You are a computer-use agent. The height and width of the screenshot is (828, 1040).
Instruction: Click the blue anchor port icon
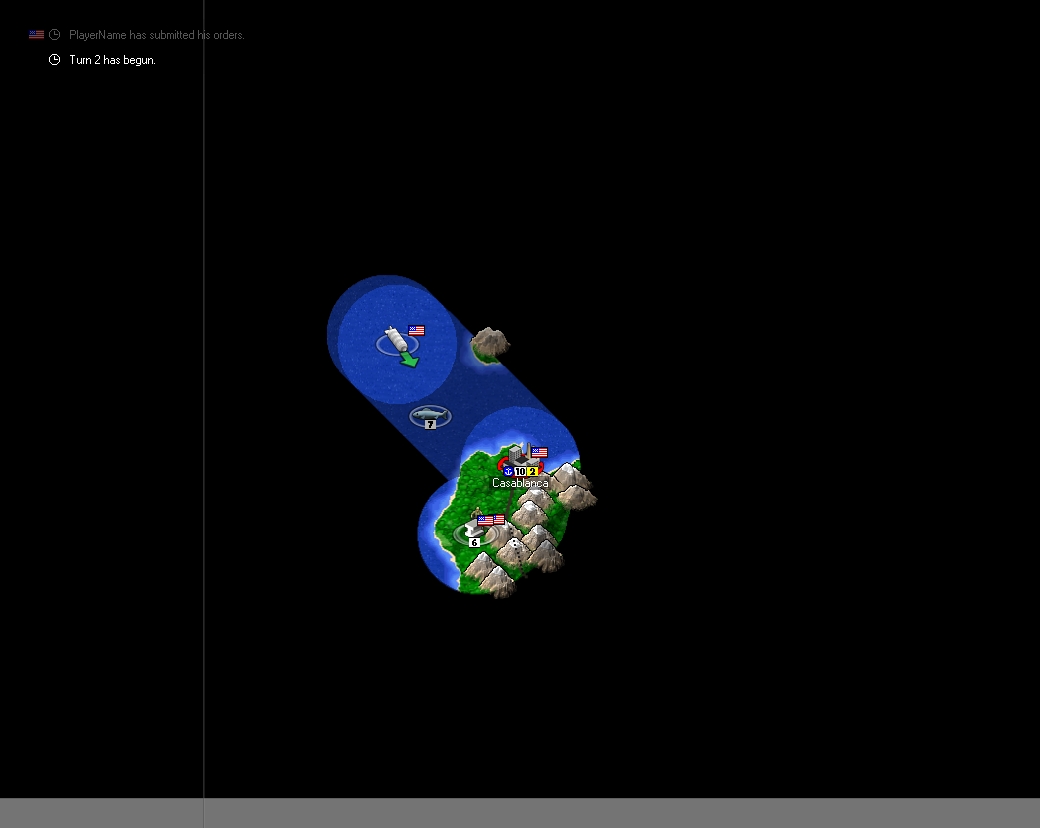[507, 470]
